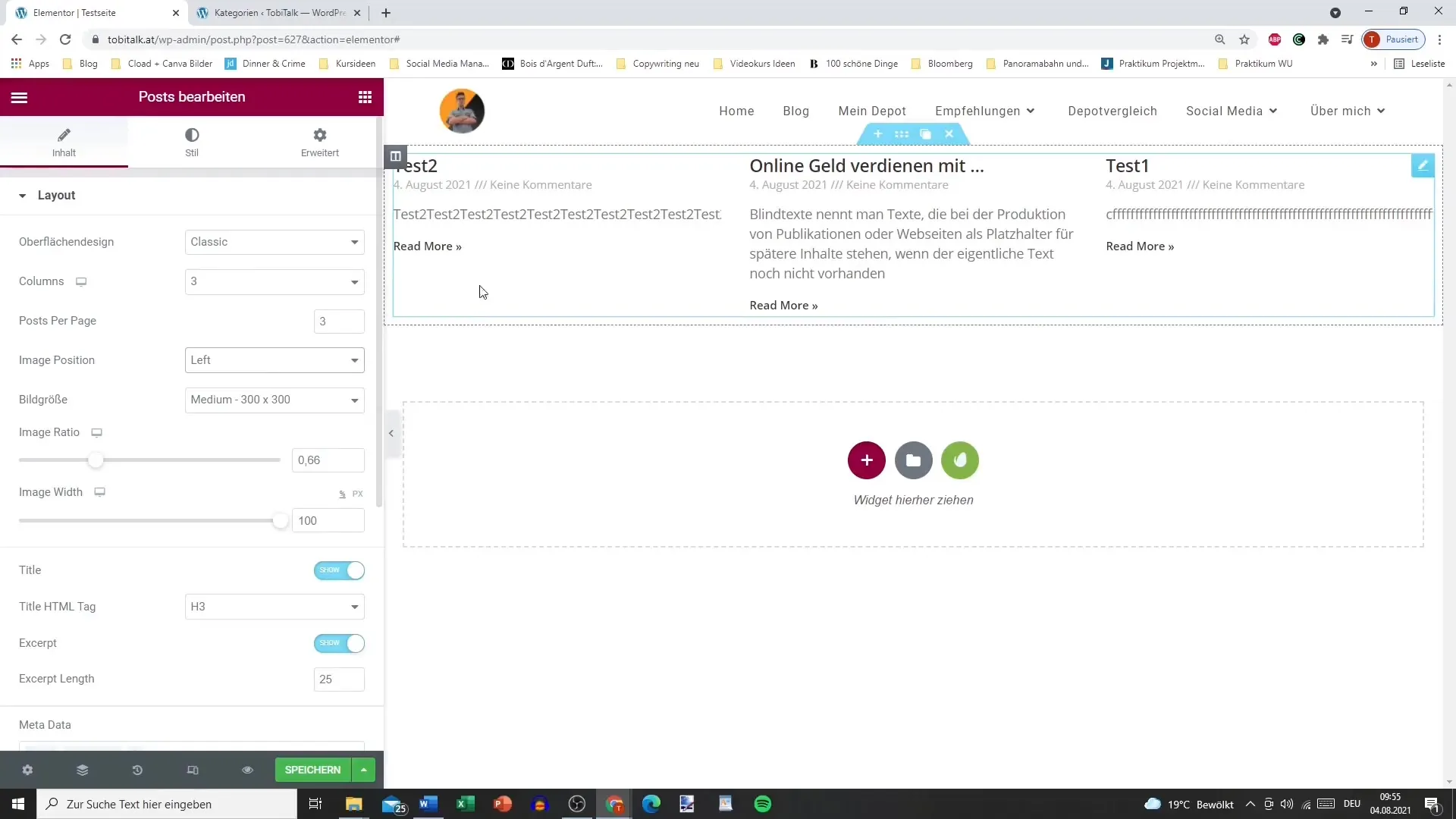
Task: Switch responsive mode icon in footer
Action: pos(193,770)
